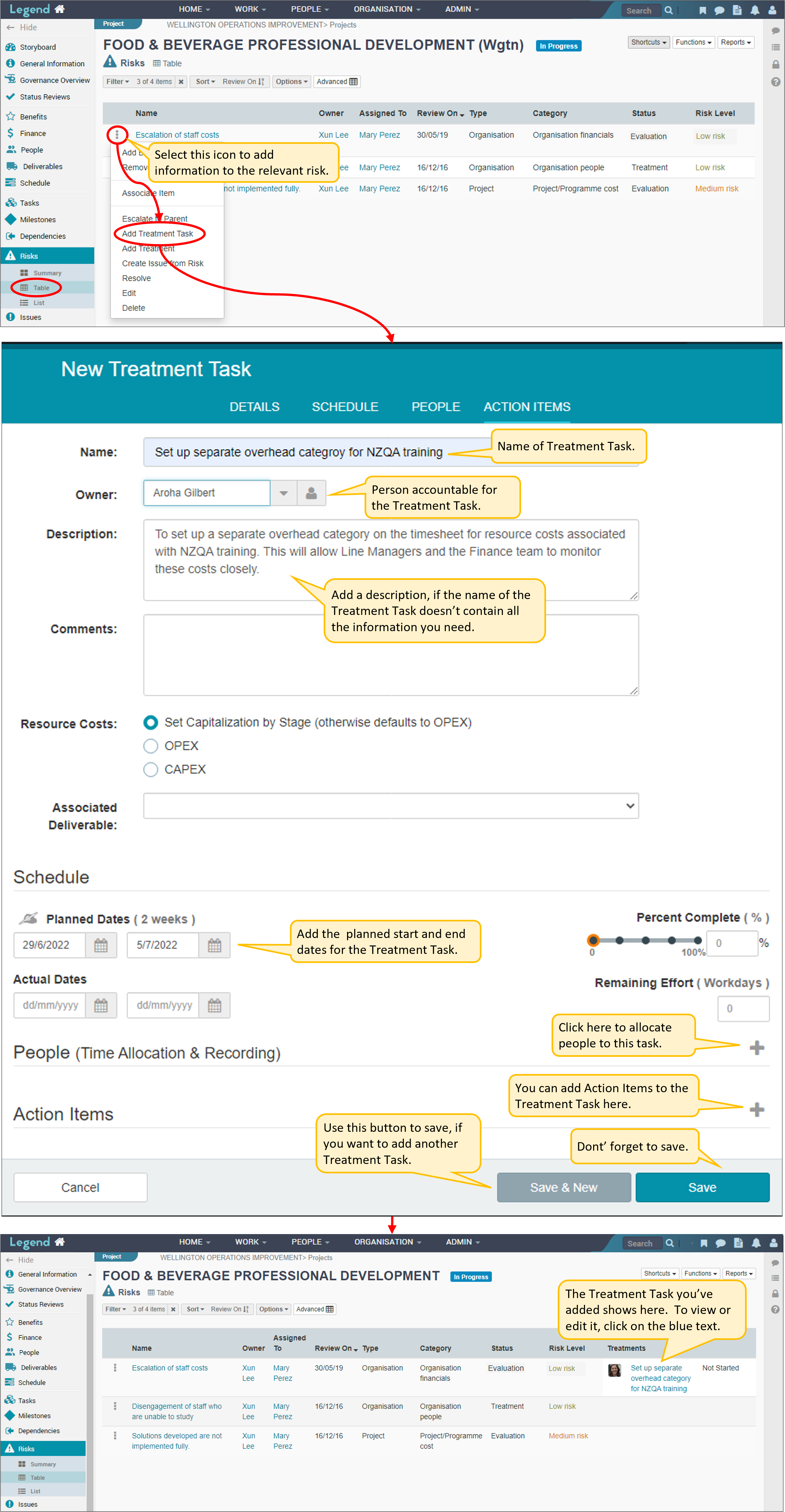Remove the filter with the x icon
This screenshot has width=785, height=1512.
tap(181, 81)
